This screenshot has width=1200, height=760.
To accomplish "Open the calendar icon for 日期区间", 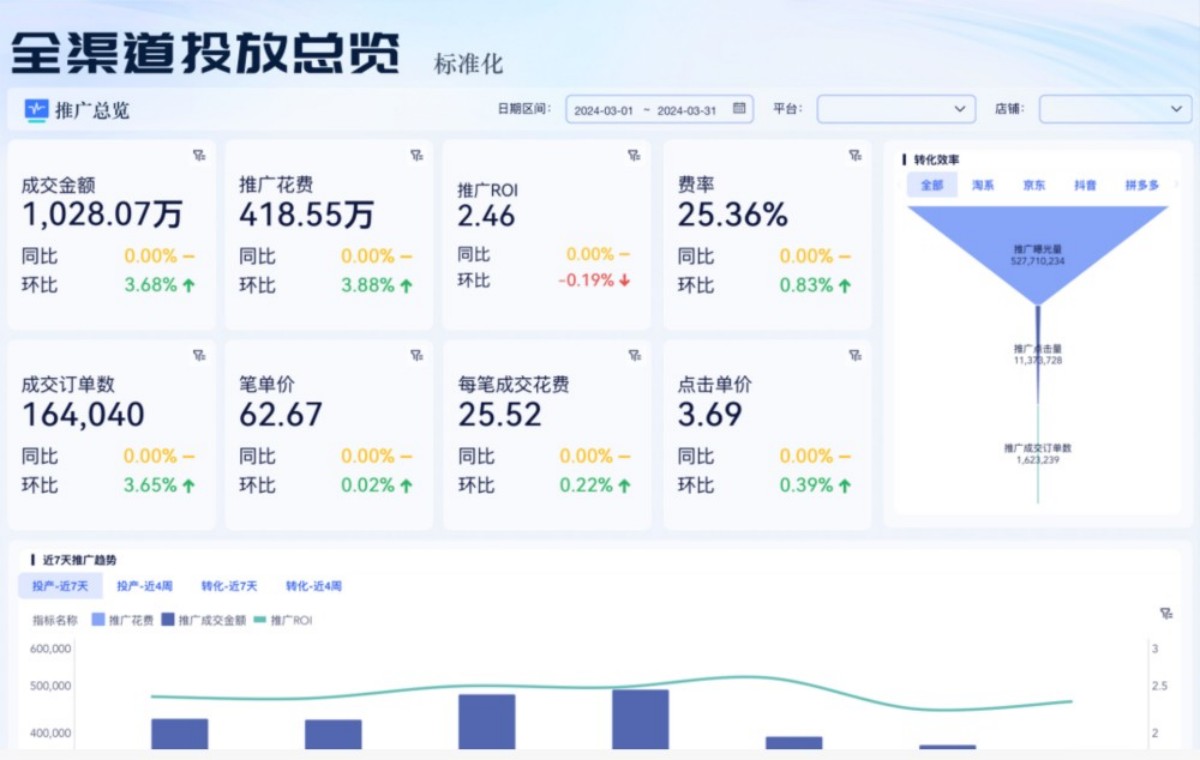I will (736, 109).
